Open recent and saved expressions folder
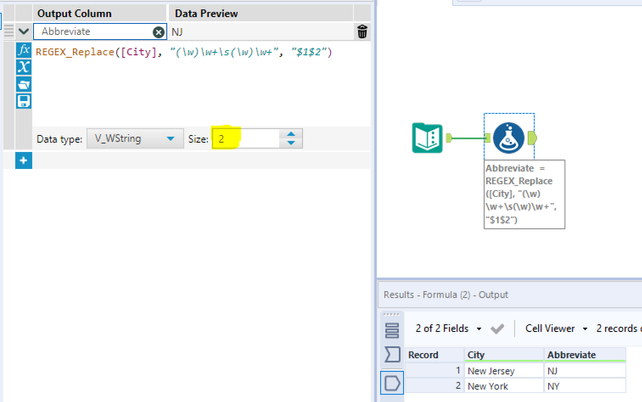The height and width of the screenshot is (402, 642). tap(24, 84)
